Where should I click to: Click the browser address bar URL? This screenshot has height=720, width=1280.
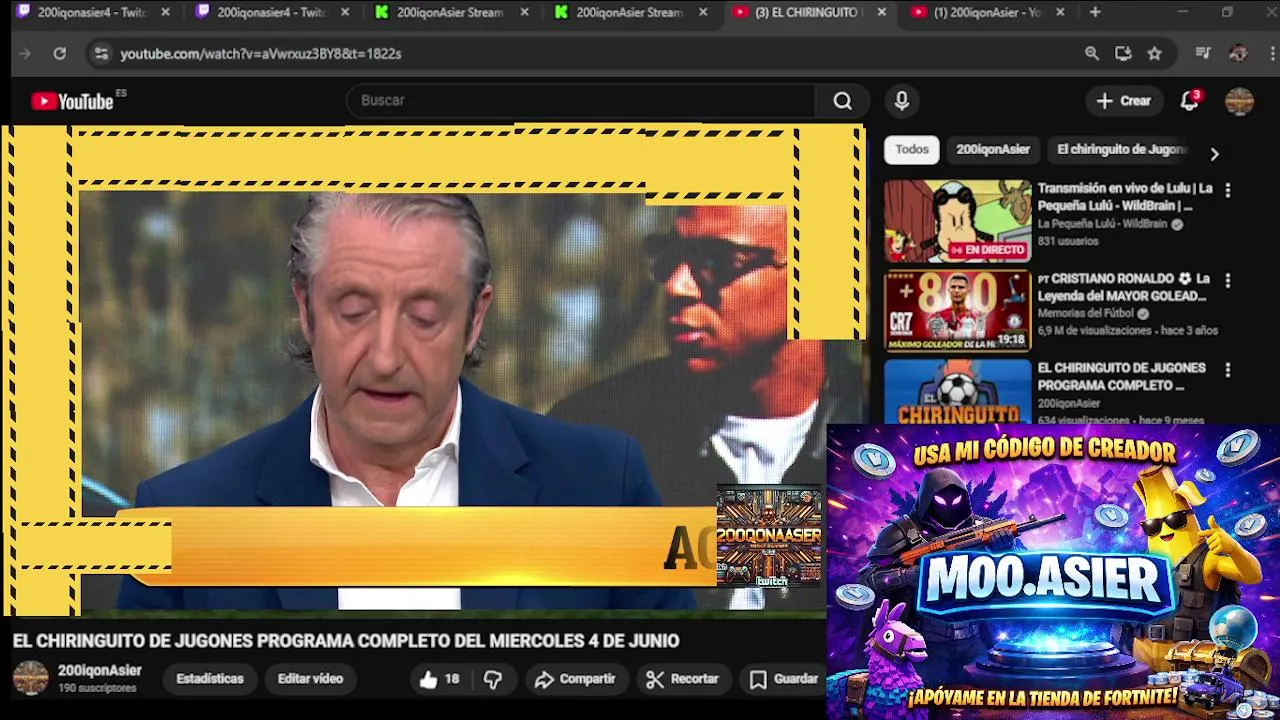(x=261, y=54)
